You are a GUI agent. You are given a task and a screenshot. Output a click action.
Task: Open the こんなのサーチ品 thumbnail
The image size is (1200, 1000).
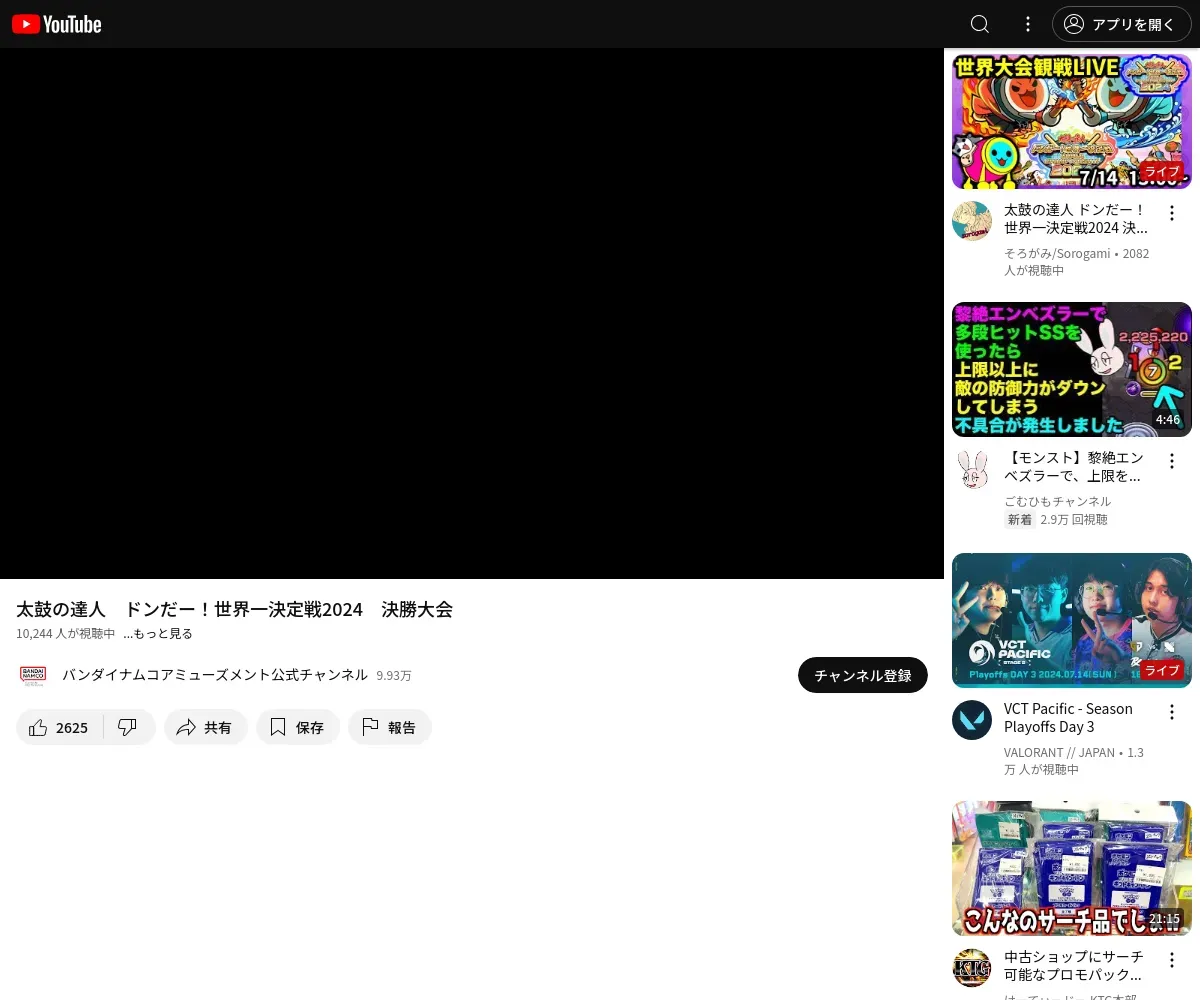tap(1072, 868)
